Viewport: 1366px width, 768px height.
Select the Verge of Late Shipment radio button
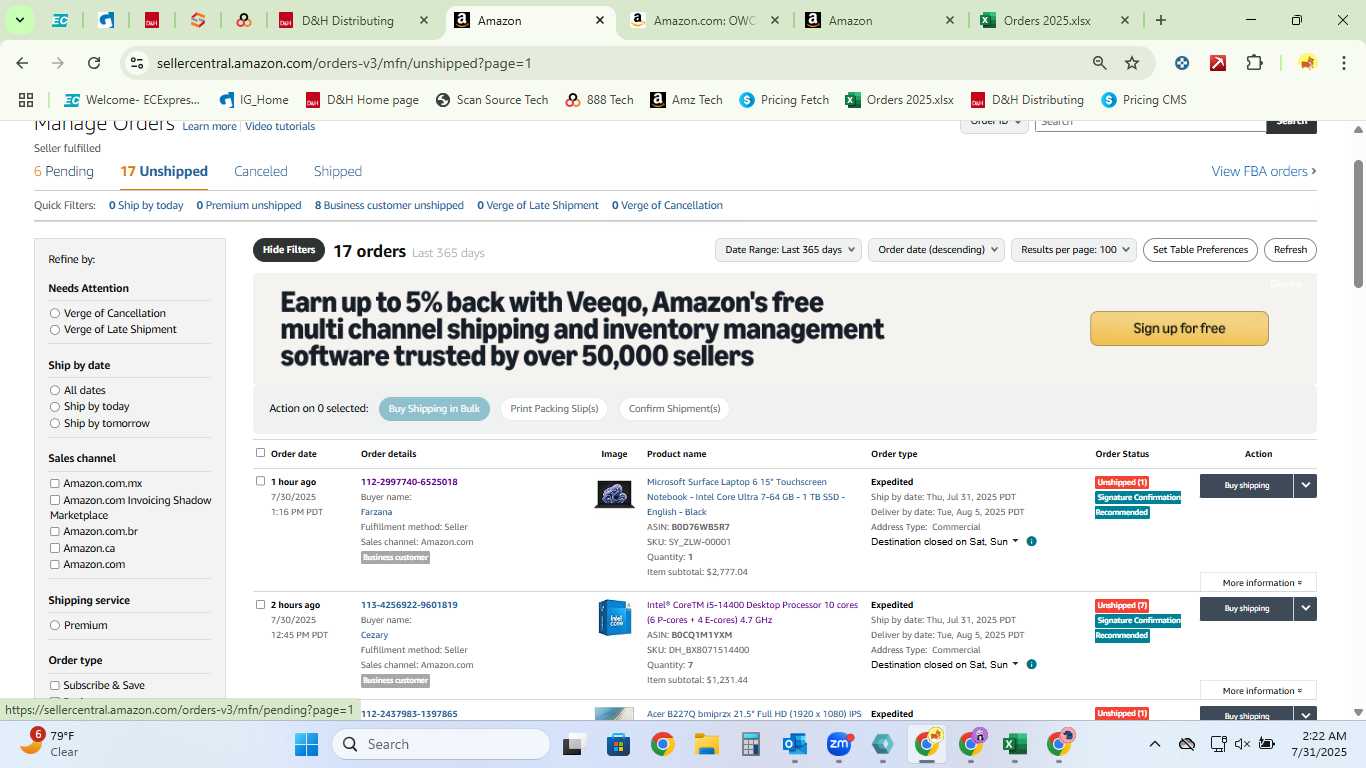[x=55, y=329]
